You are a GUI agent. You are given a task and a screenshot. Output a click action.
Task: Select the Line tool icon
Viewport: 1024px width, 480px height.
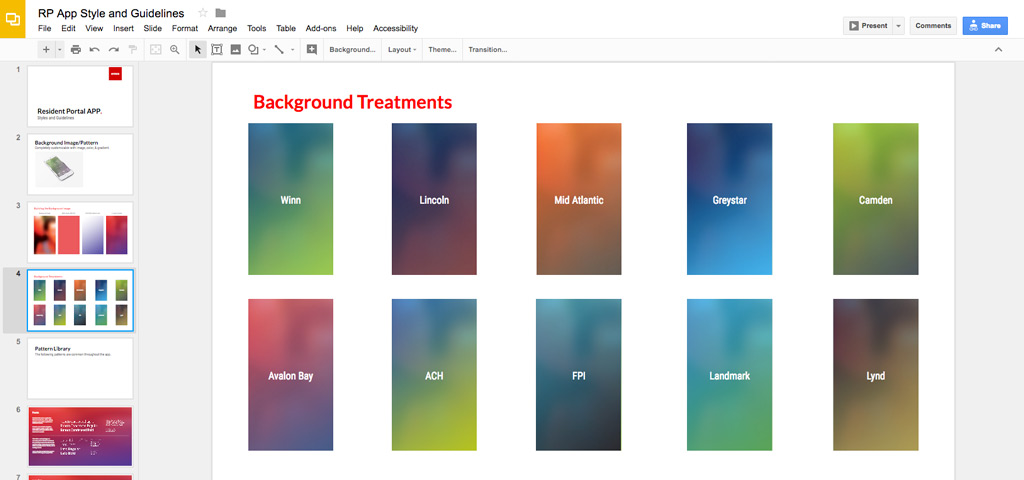pyautogui.click(x=279, y=50)
